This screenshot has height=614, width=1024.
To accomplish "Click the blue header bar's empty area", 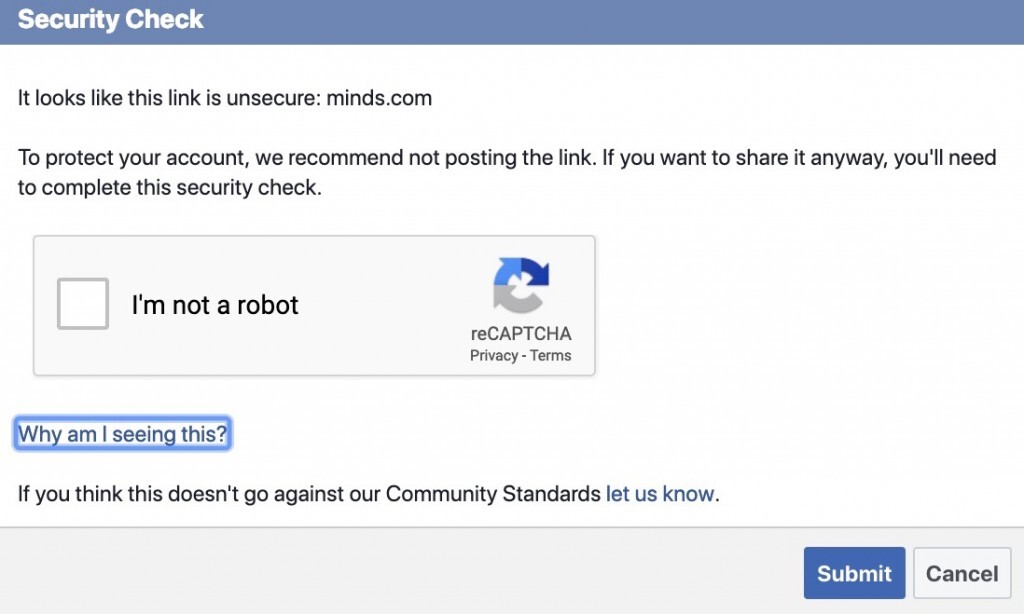I will tap(600, 20).
